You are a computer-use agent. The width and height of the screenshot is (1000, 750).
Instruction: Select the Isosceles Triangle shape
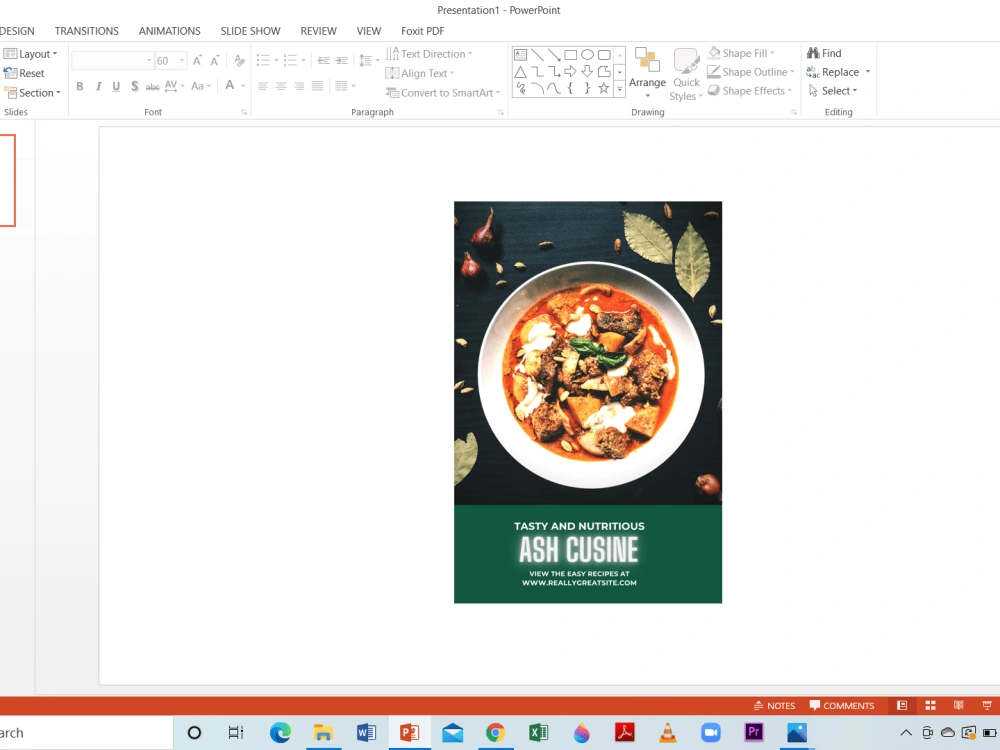(520, 71)
